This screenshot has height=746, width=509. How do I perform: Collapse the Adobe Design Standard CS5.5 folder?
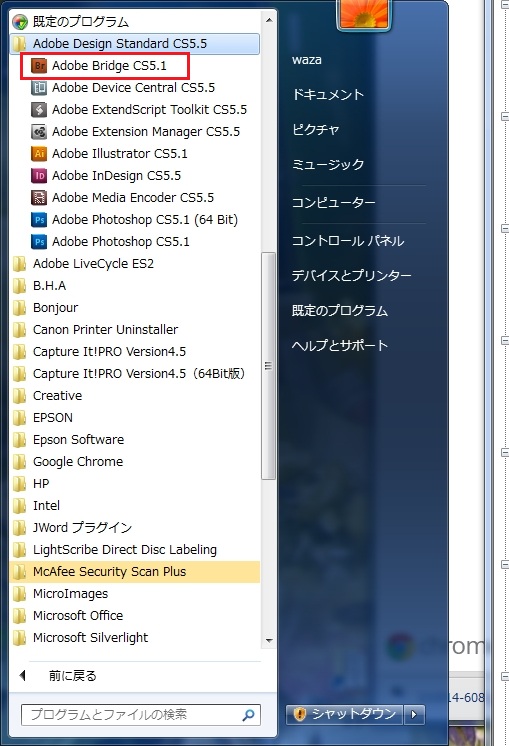pyautogui.click(x=135, y=44)
